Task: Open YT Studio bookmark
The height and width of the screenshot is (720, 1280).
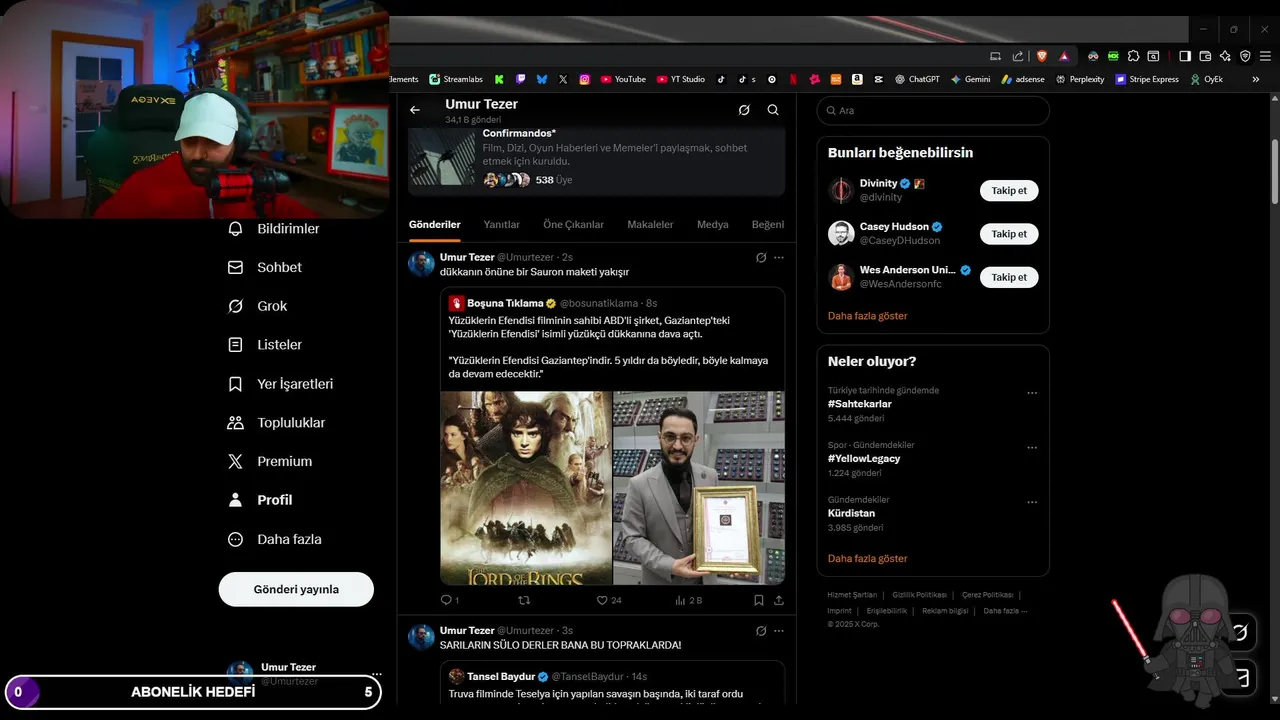Action: coord(681,79)
